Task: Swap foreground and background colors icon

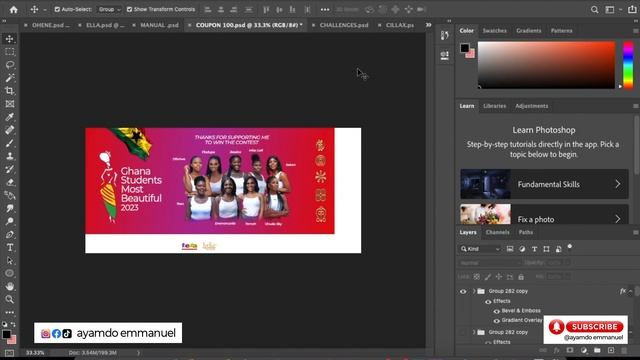Action: 13,324
